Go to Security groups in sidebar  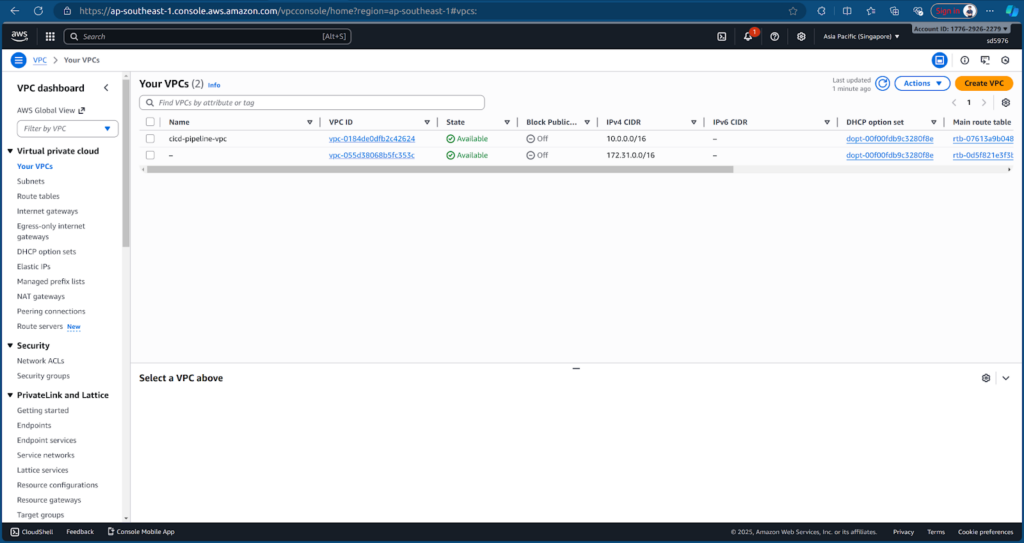[43, 376]
